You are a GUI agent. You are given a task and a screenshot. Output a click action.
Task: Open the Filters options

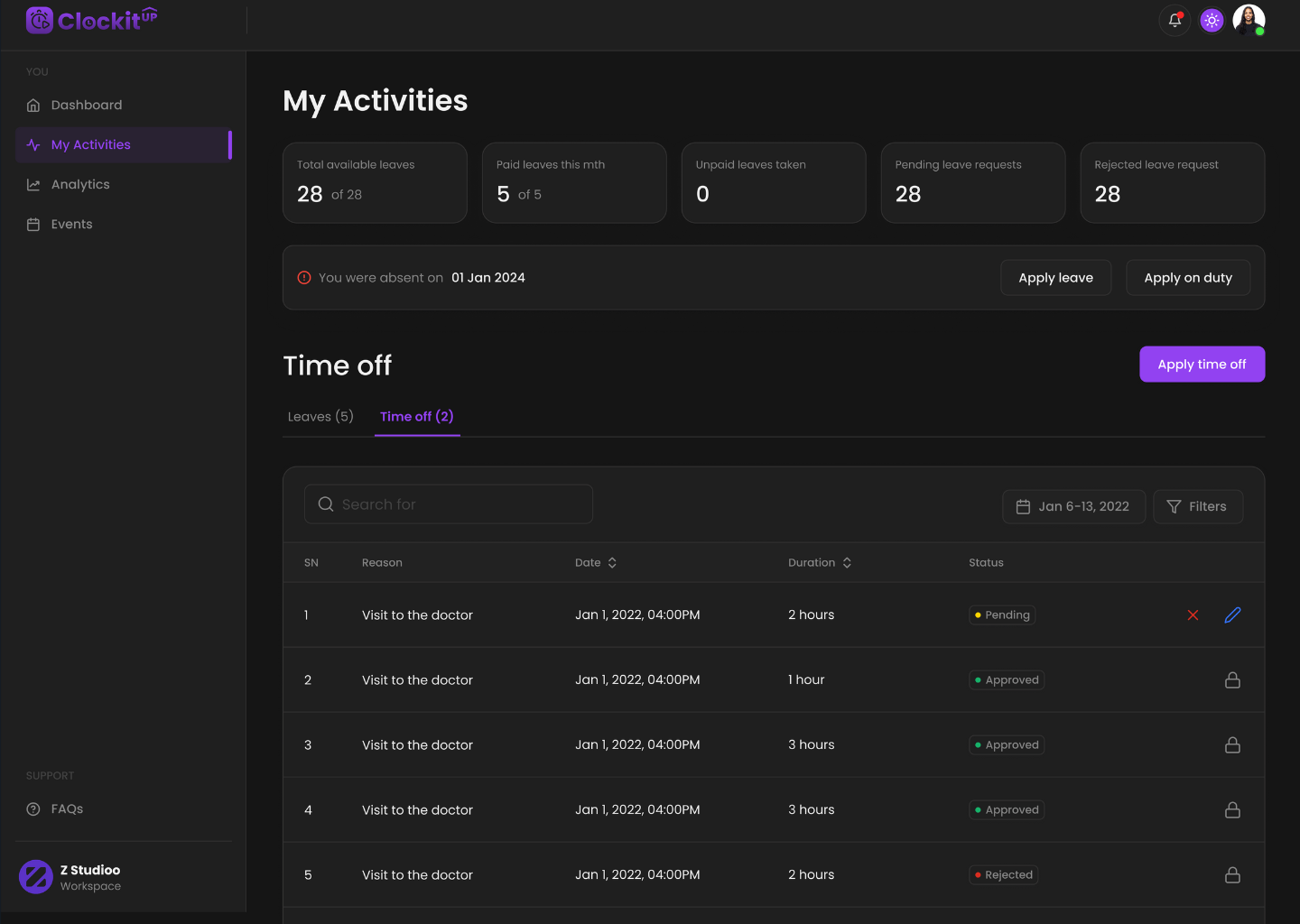click(x=1197, y=507)
